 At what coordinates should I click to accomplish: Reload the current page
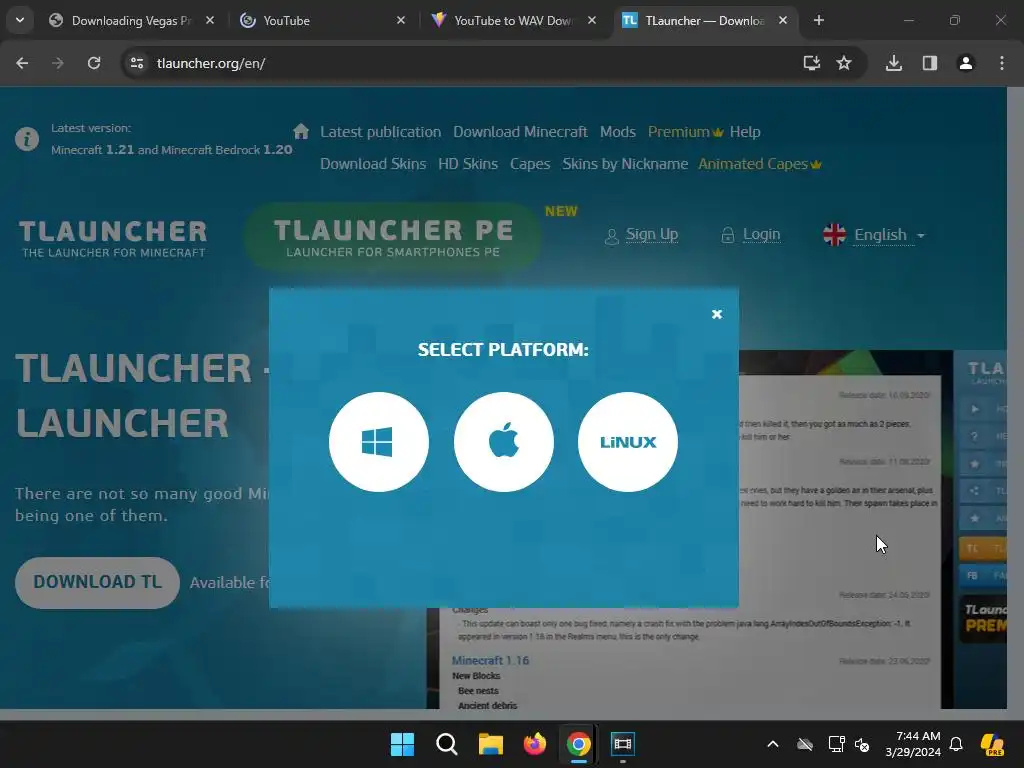click(94, 63)
